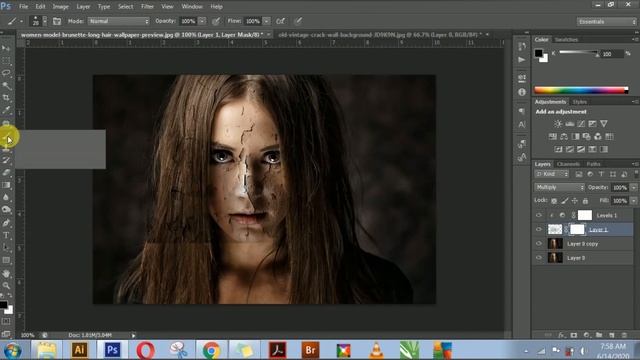Select the Magic Wand tool
This screenshot has height=360, width=640.
pos(6,85)
